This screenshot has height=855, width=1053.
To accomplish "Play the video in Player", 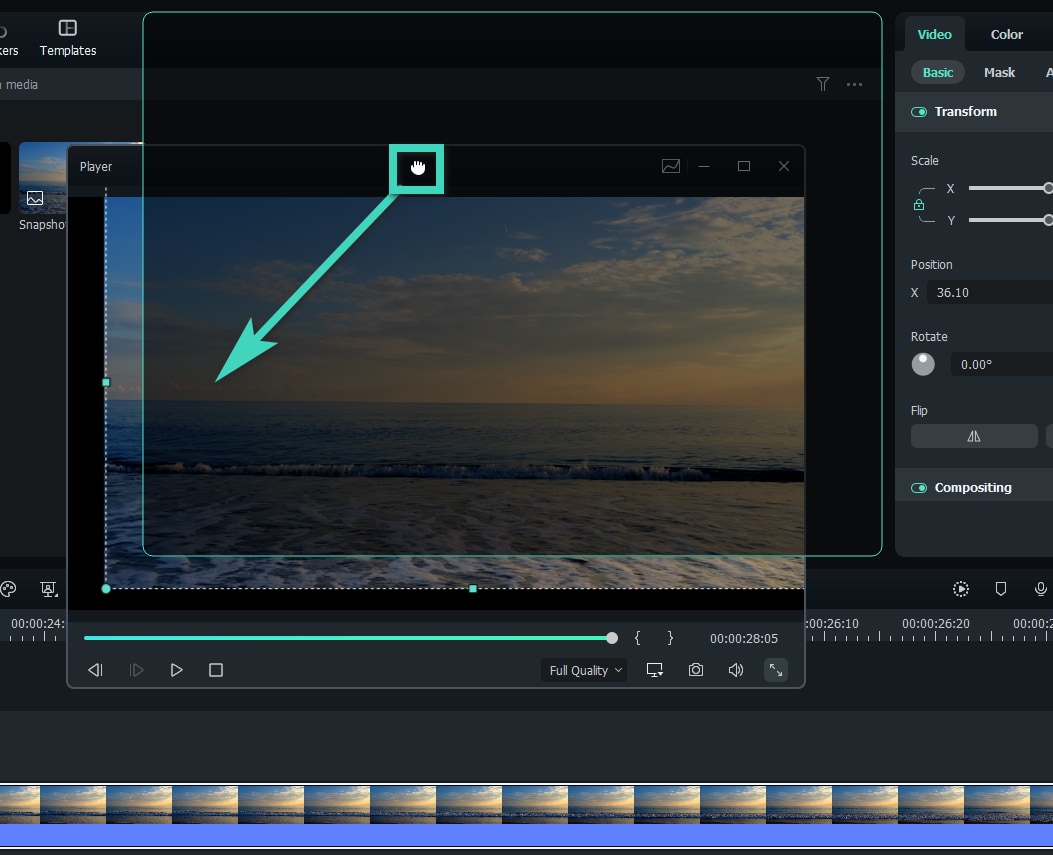I will pyautogui.click(x=177, y=670).
